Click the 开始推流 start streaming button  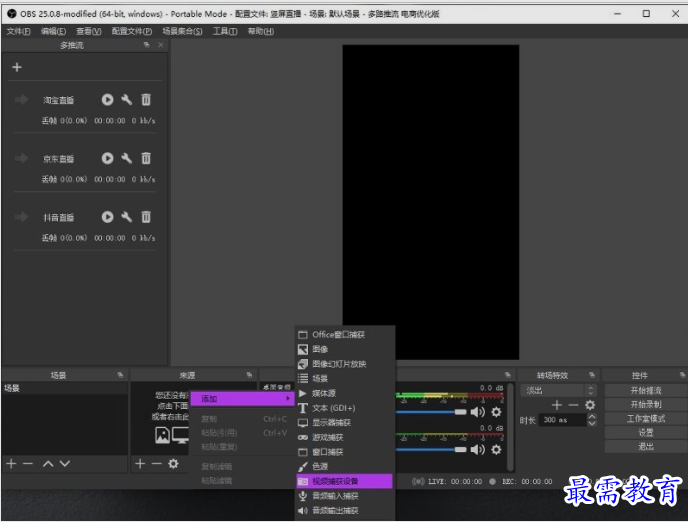(x=645, y=390)
